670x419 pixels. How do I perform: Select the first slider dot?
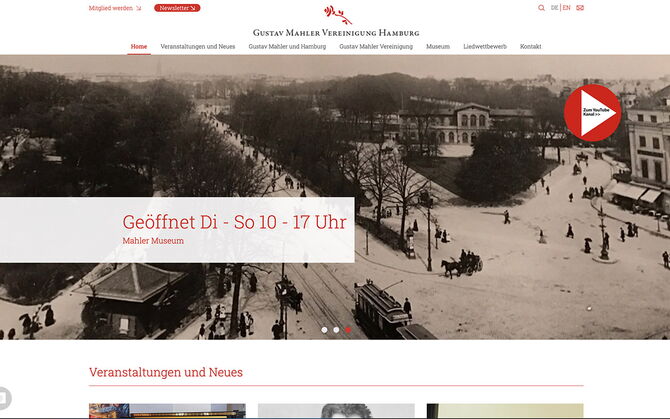pyautogui.click(x=324, y=330)
